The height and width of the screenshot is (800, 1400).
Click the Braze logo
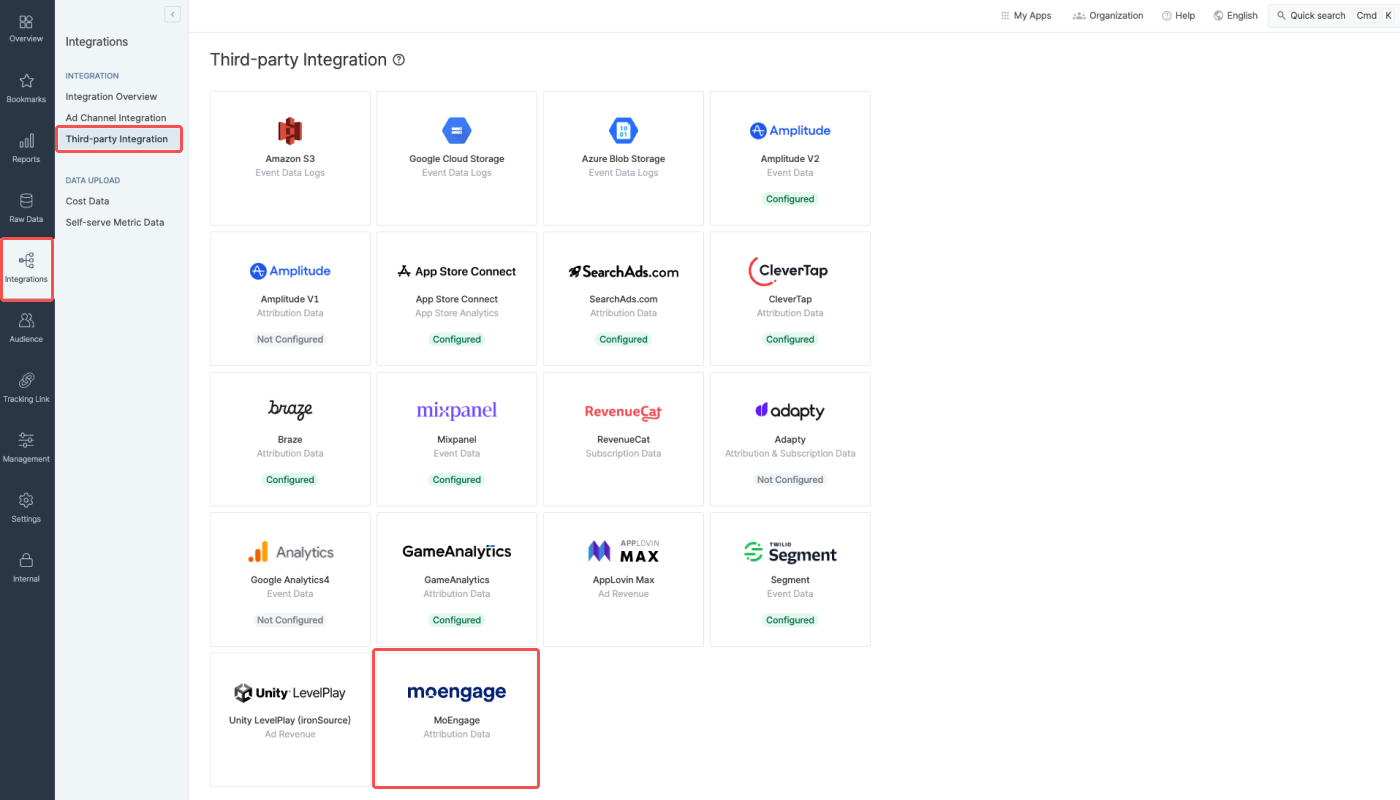pos(290,410)
